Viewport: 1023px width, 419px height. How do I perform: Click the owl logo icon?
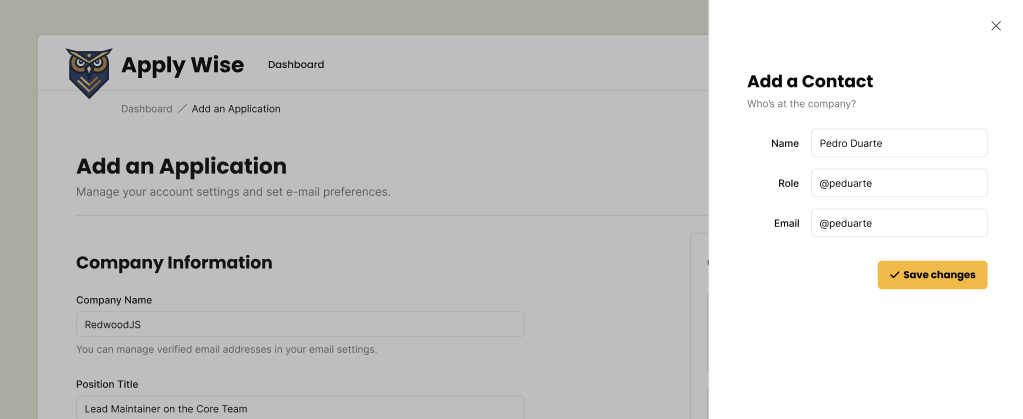coord(90,73)
